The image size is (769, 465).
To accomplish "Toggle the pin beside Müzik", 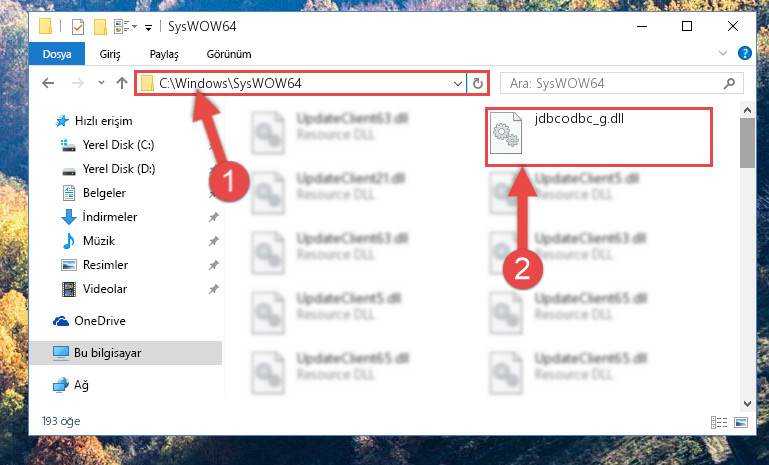I will 213,241.
